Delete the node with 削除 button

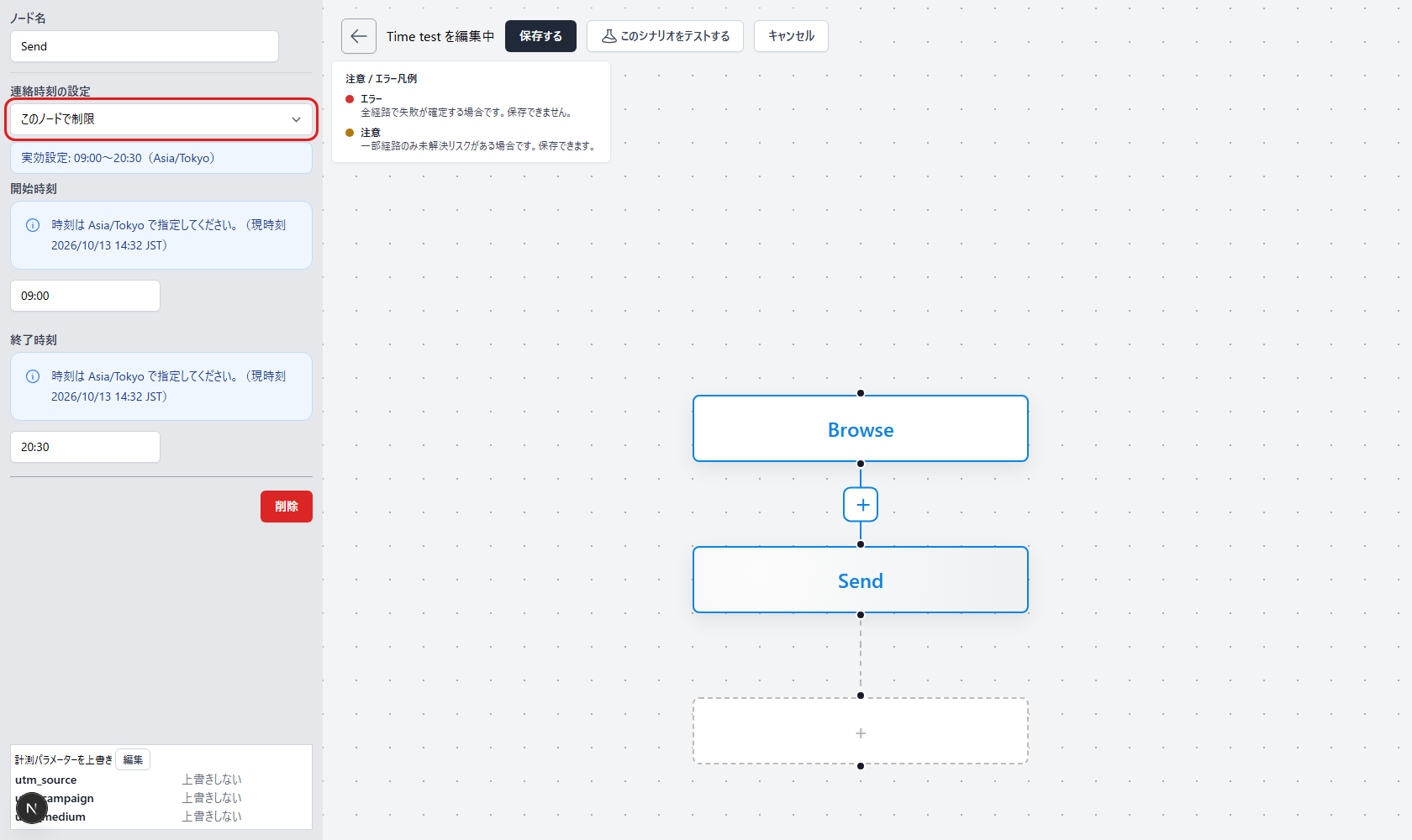point(287,507)
